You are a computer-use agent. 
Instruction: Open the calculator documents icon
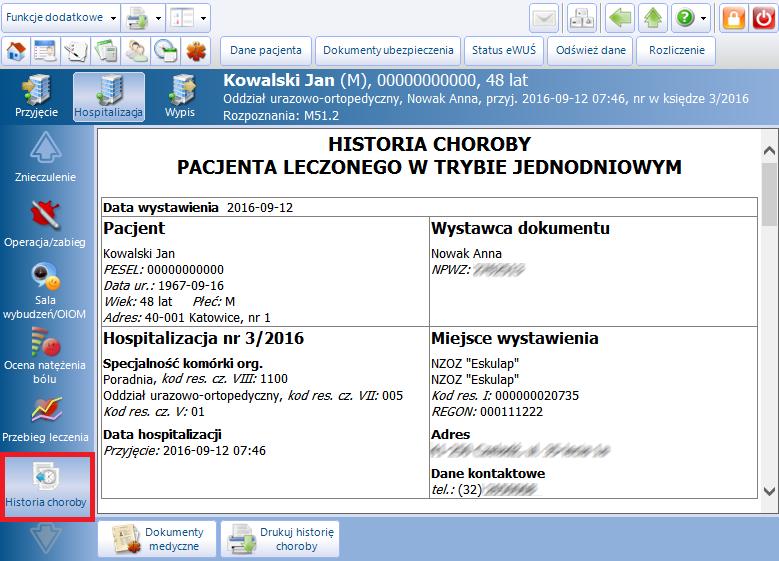[105, 51]
